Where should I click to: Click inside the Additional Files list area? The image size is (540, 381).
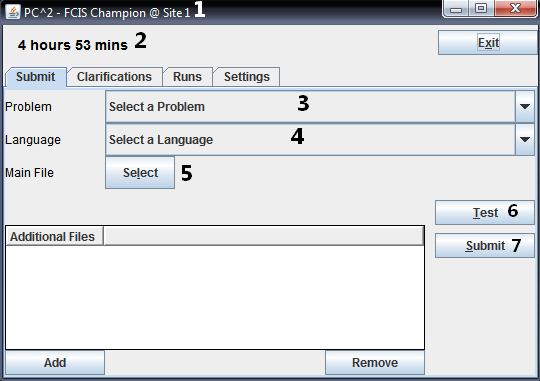(x=215, y=297)
